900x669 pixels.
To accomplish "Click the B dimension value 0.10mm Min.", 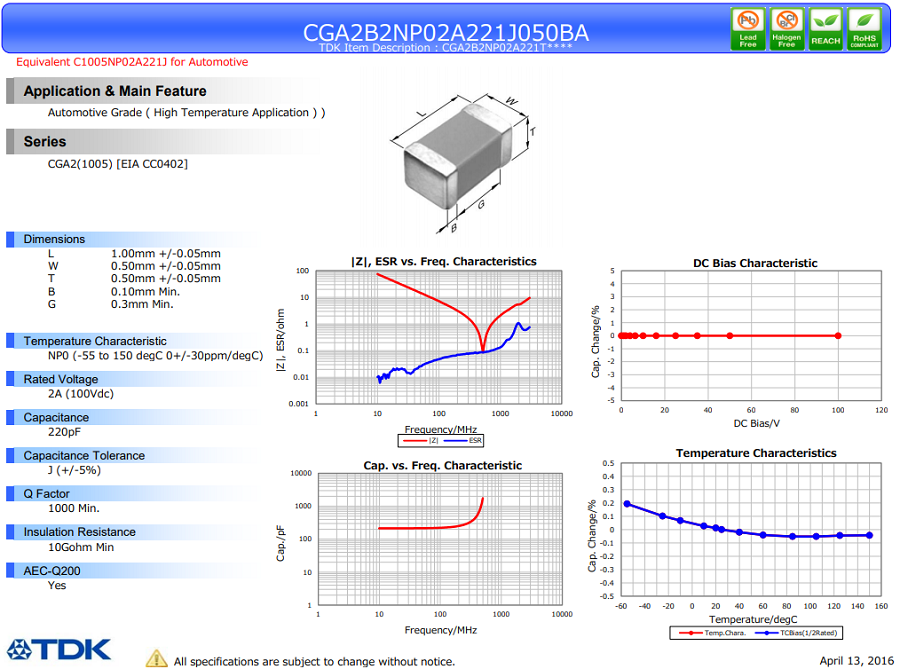I will 145,291.
